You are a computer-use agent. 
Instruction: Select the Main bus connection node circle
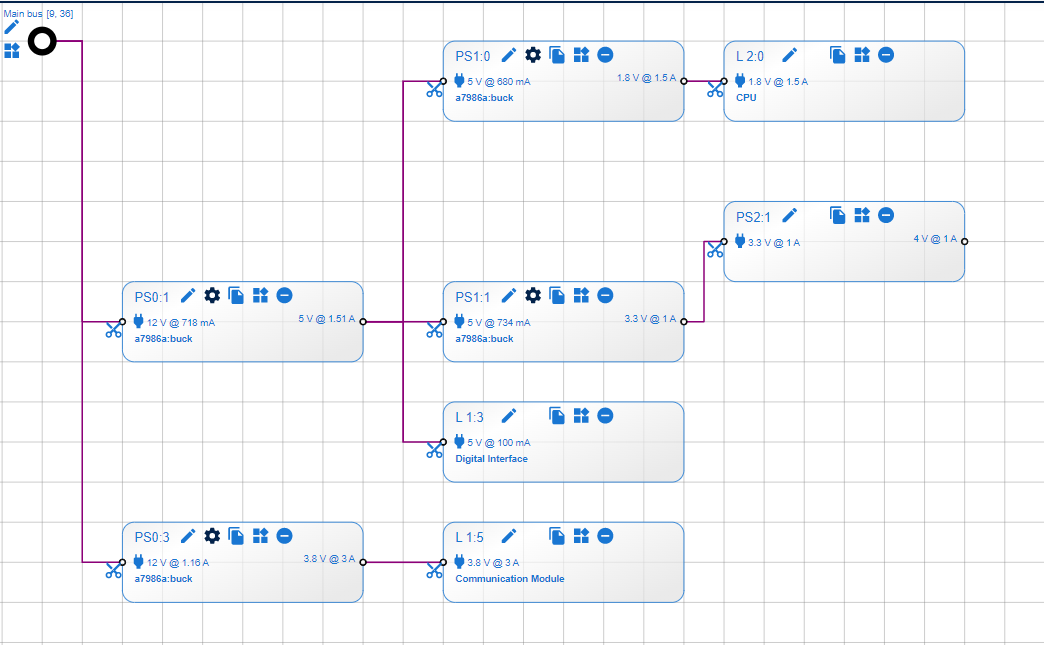(x=41, y=41)
